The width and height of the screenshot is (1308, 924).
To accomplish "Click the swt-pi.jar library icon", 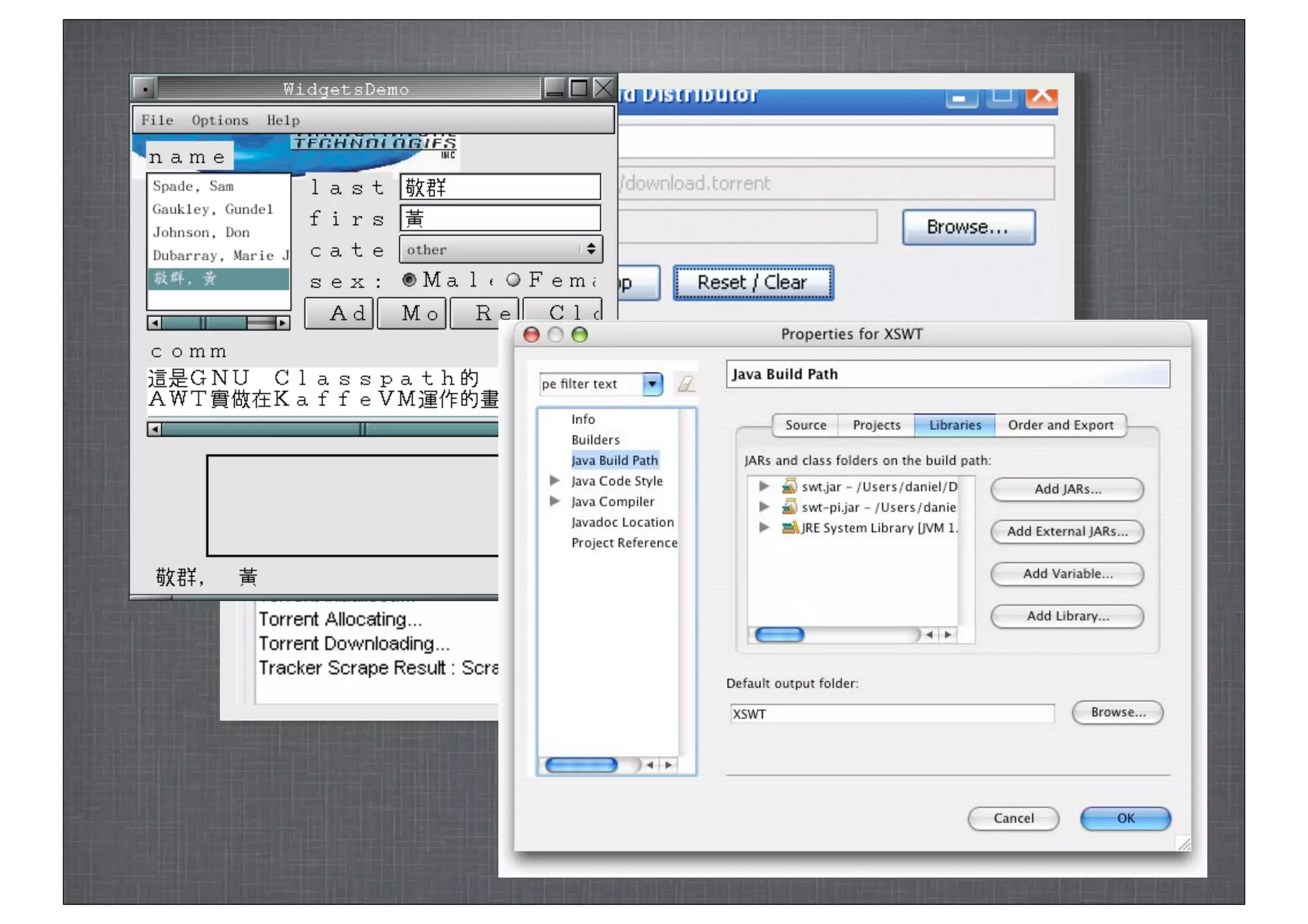I will [789, 507].
